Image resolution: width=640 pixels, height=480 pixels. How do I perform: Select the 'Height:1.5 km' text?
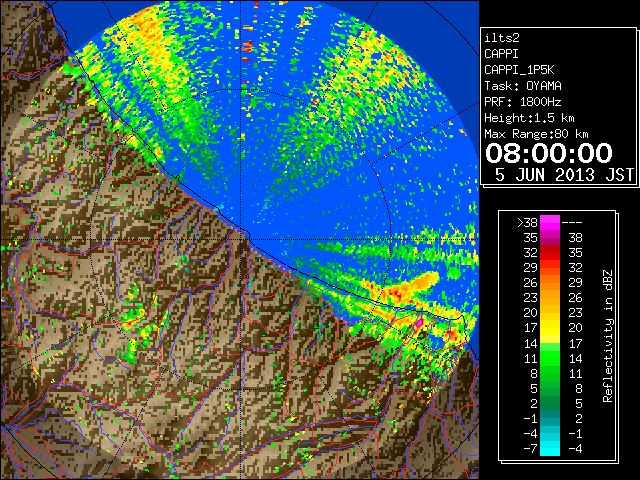point(529,118)
